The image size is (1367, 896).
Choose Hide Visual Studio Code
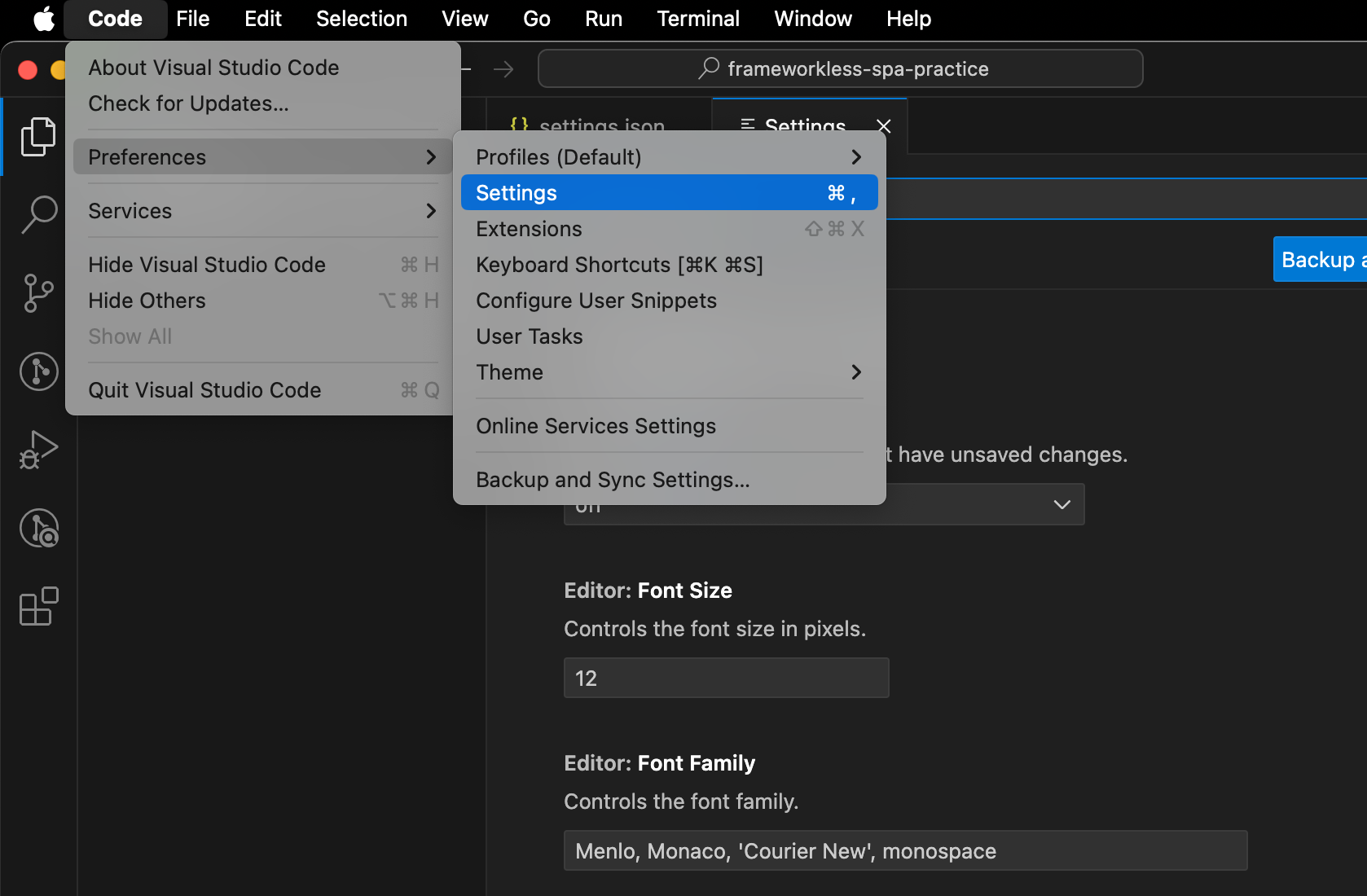click(262, 265)
